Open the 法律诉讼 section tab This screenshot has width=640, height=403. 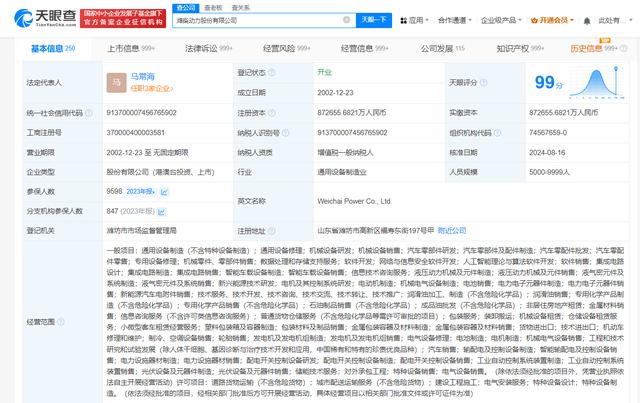coord(209,48)
